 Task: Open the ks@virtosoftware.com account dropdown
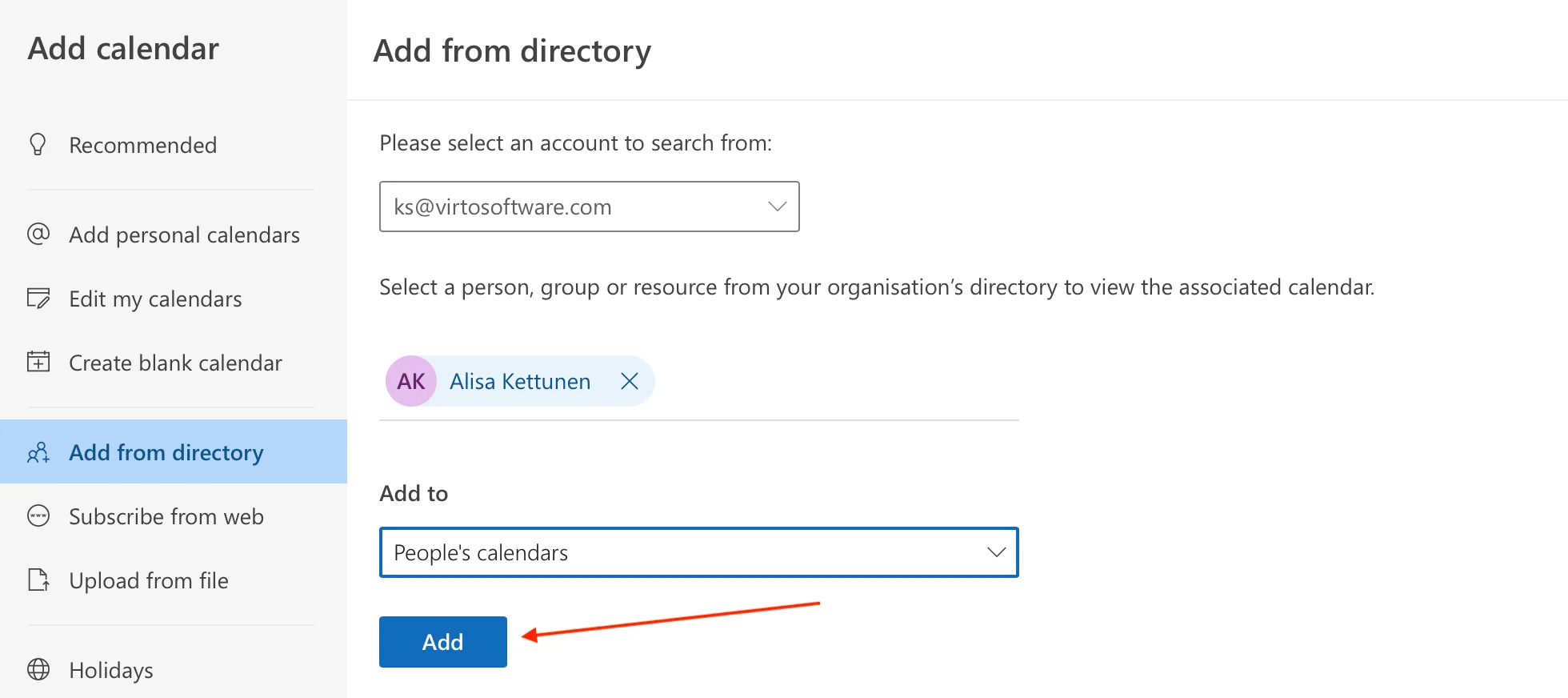590,207
